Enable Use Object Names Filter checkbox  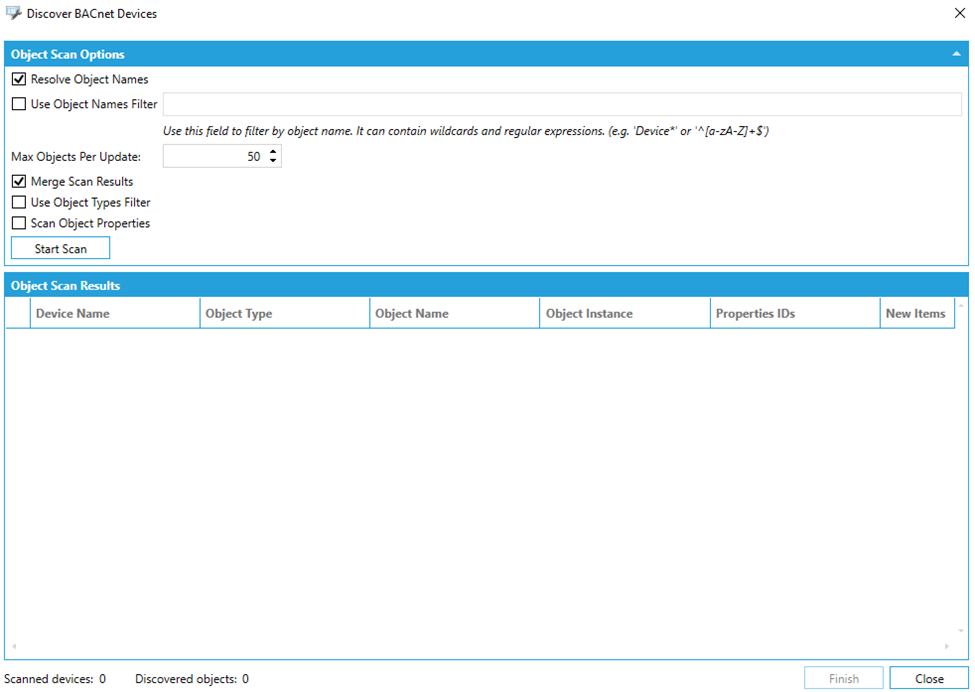pyautogui.click(x=19, y=104)
